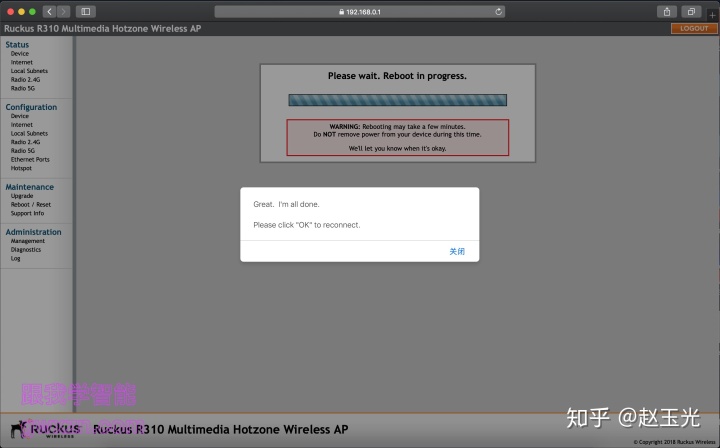720x448 pixels.
Task: Open Configuration Internet page
Action: coord(22,125)
